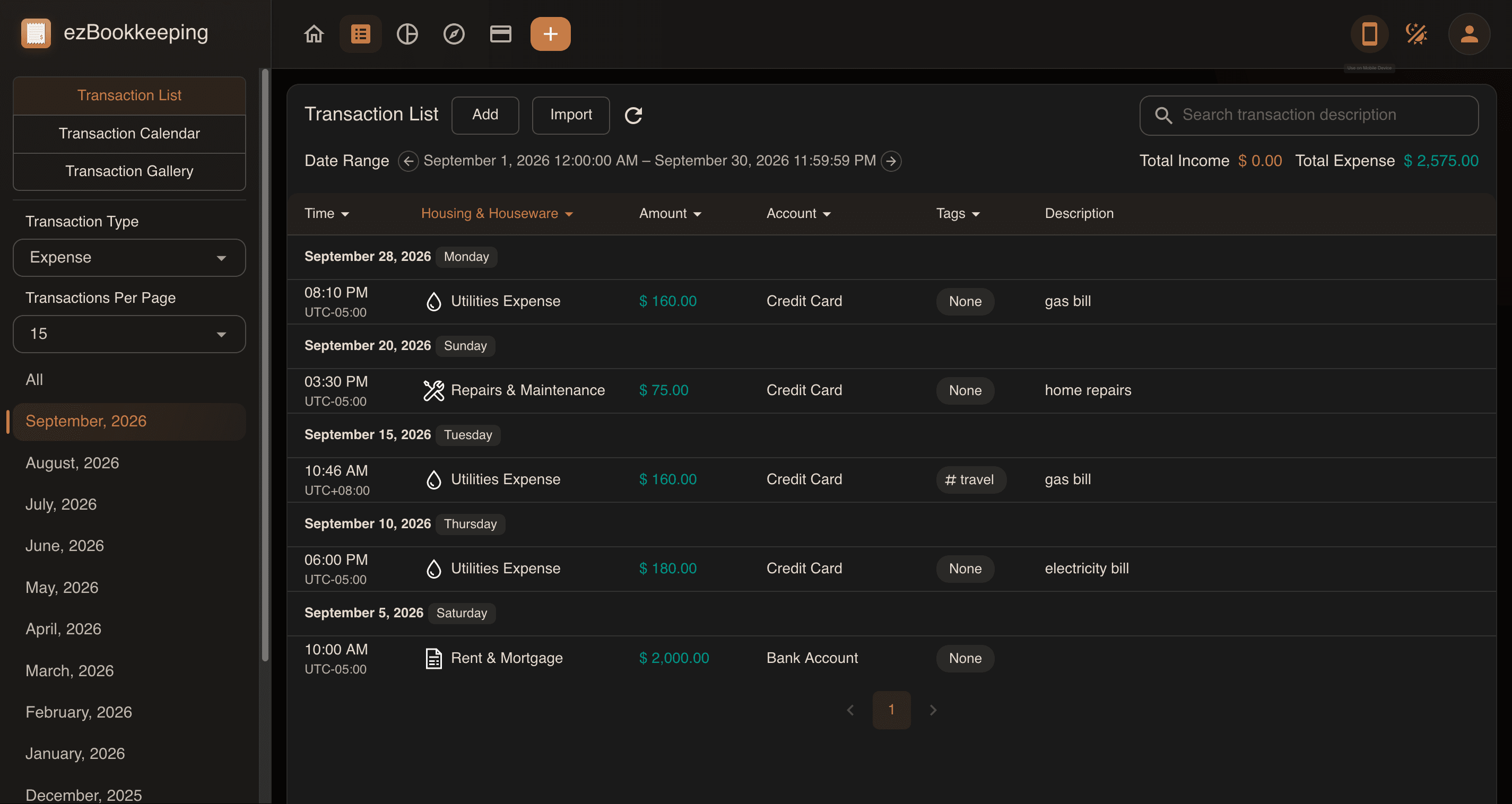
Task: Go to previous date range arrow
Action: click(x=409, y=161)
